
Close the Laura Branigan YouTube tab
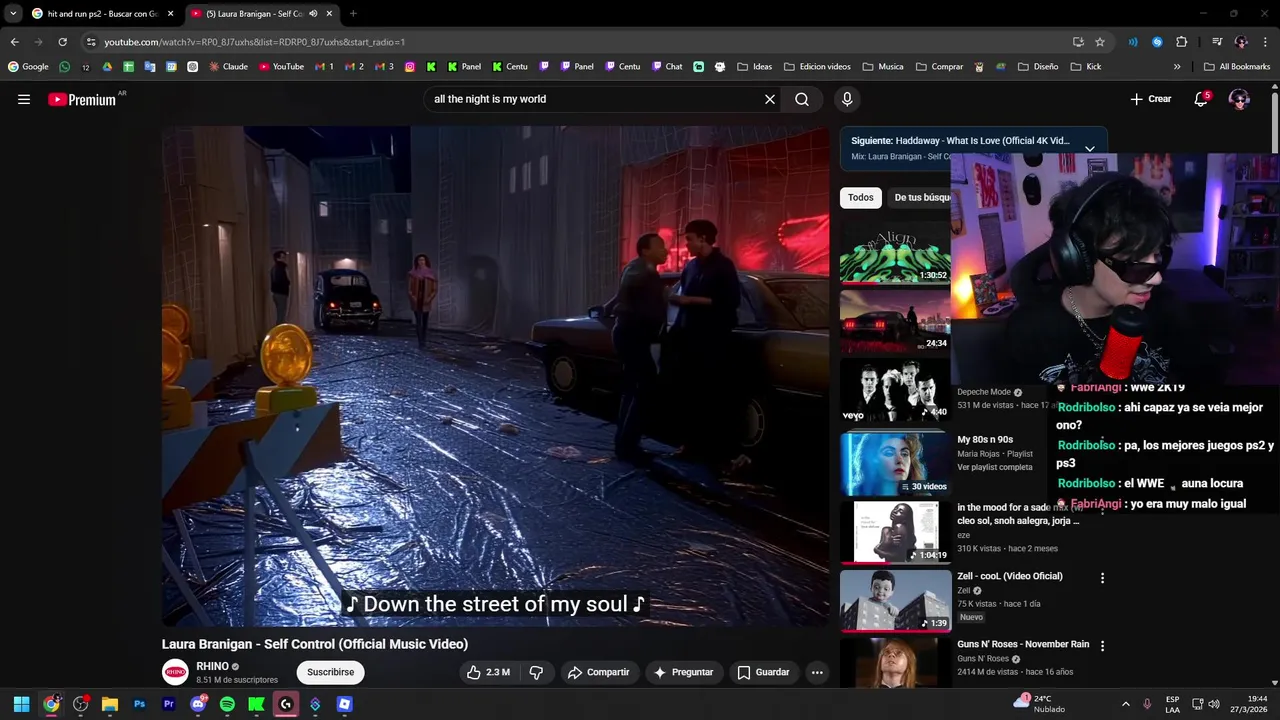click(x=329, y=14)
